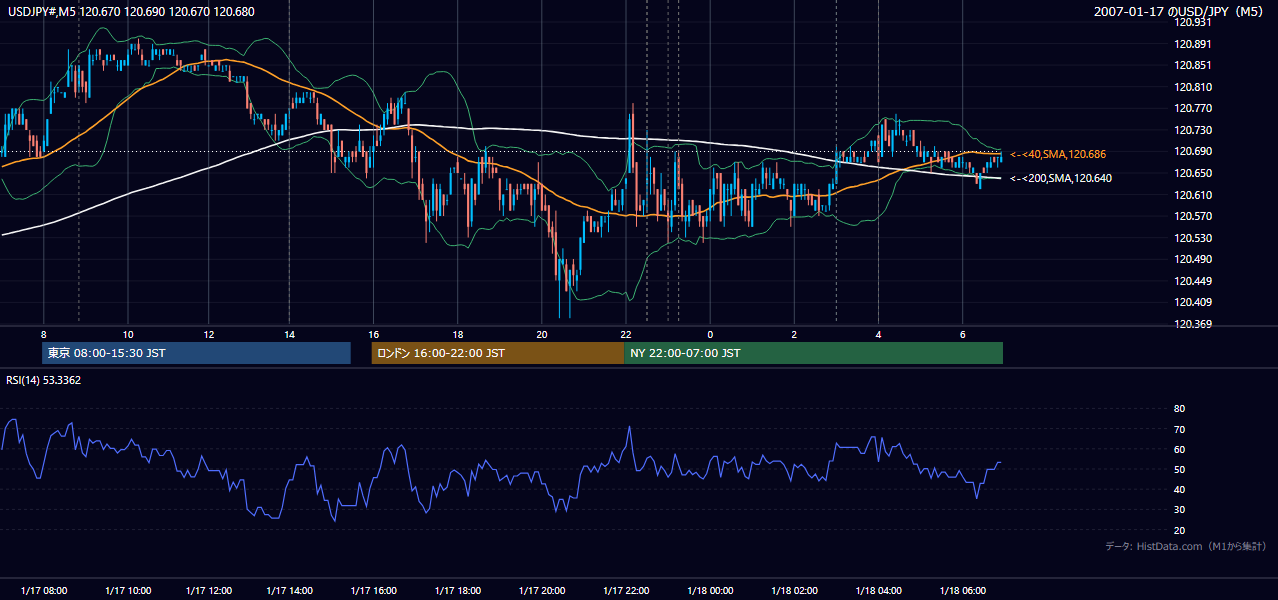1278x600 pixels.
Task: Click the 40 SMA 120.686 label
Action: (1058, 154)
